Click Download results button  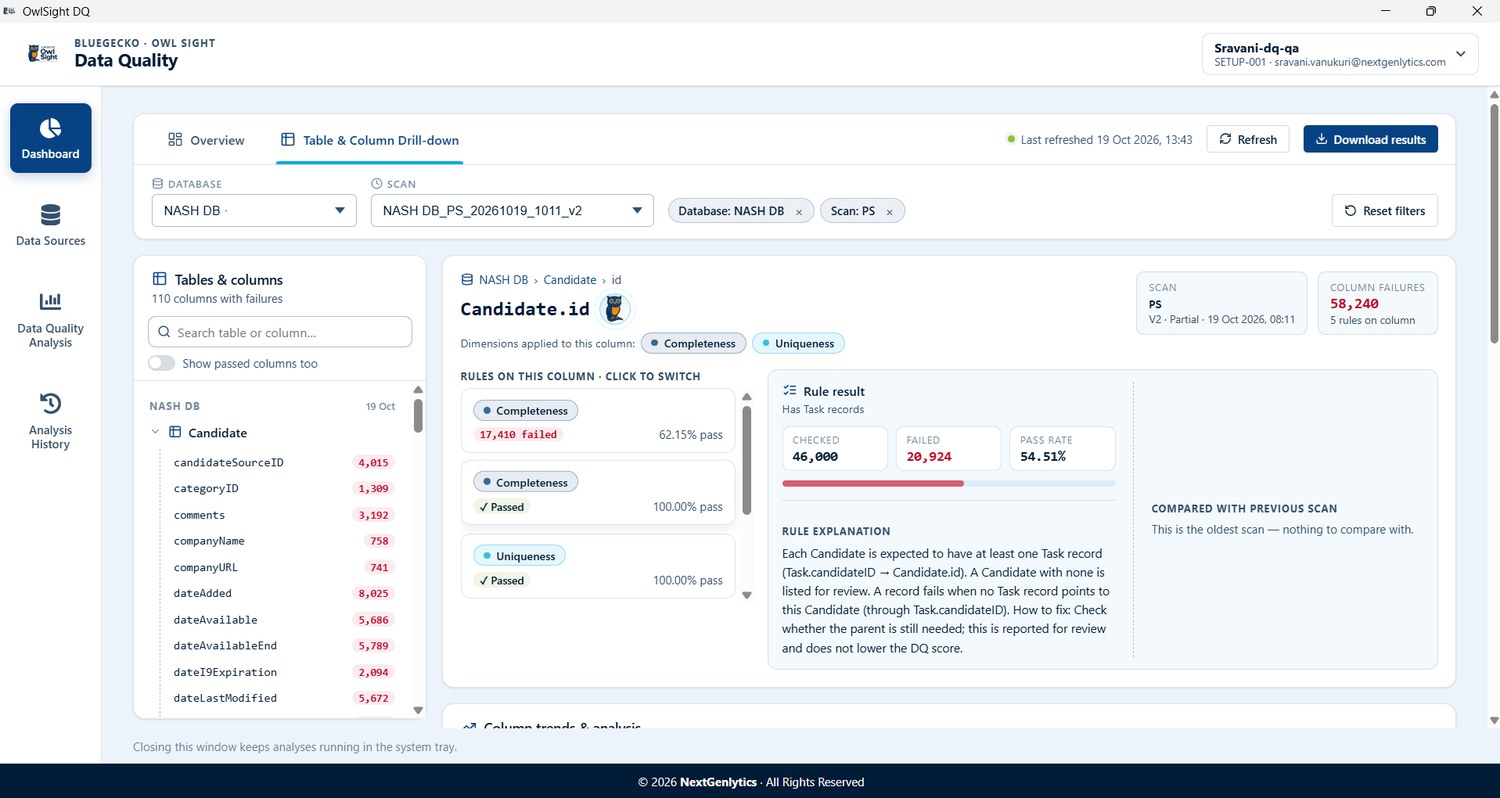tap(1371, 139)
